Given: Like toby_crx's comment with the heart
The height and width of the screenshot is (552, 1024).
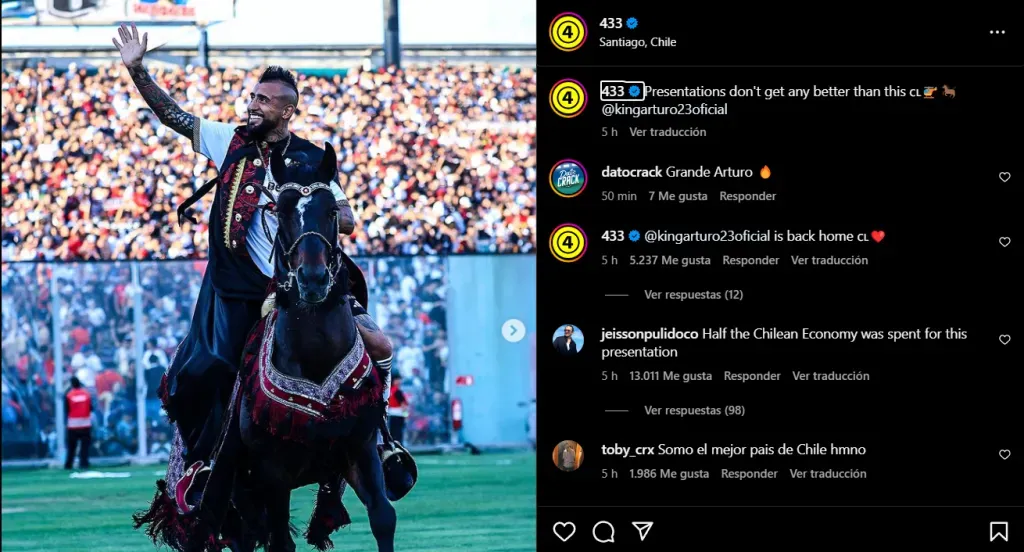Looking at the screenshot, I should (x=1004, y=455).
